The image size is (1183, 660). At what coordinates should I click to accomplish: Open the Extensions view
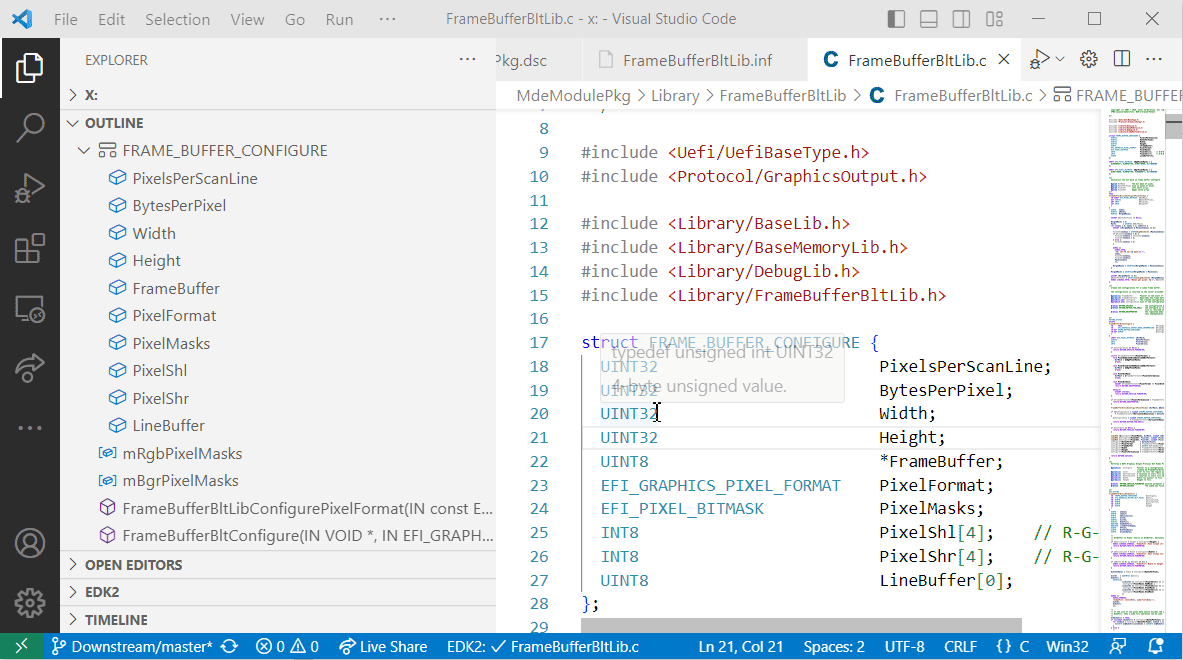tap(29, 249)
